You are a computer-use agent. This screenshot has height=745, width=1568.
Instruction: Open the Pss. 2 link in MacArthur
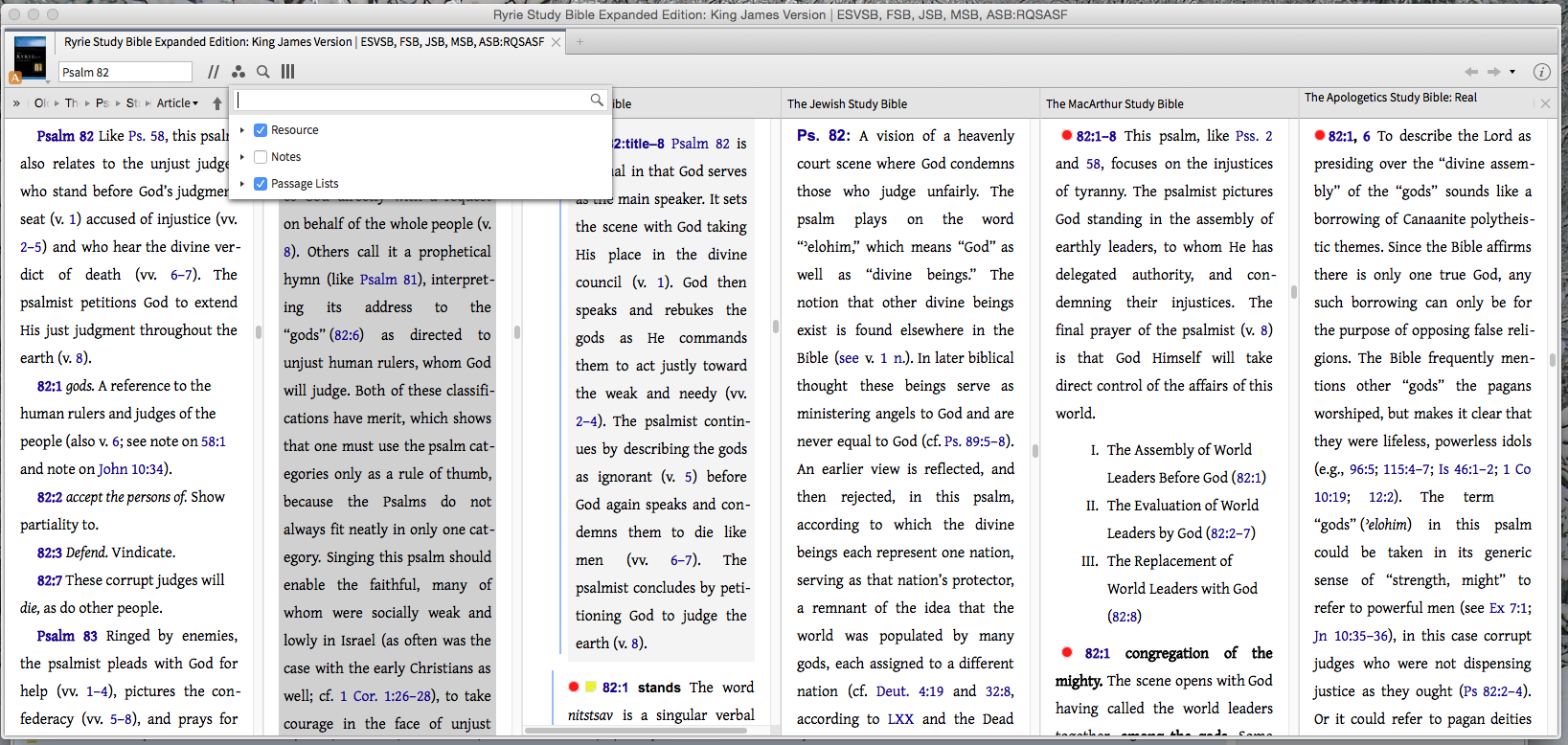click(x=1254, y=136)
